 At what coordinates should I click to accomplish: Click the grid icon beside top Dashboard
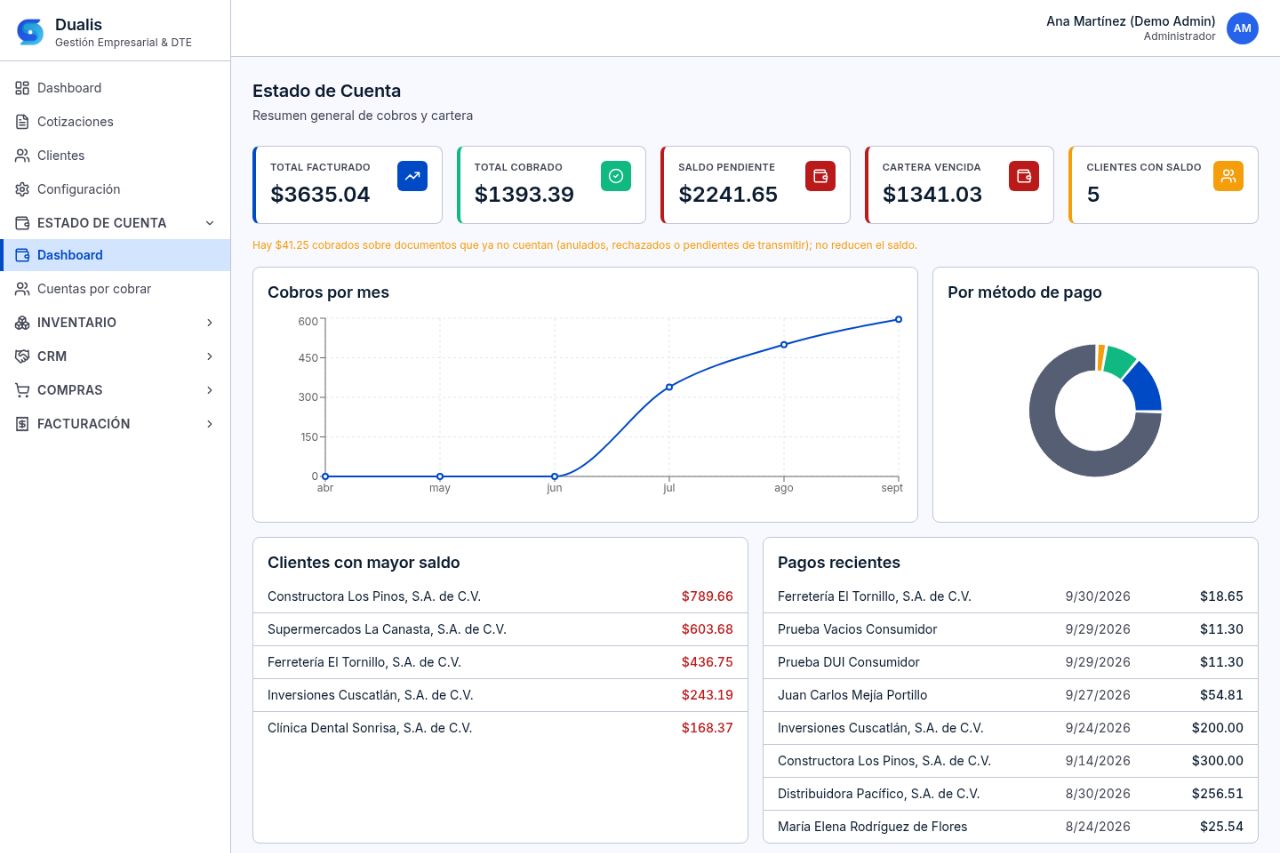pyautogui.click(x=22, y=88)
